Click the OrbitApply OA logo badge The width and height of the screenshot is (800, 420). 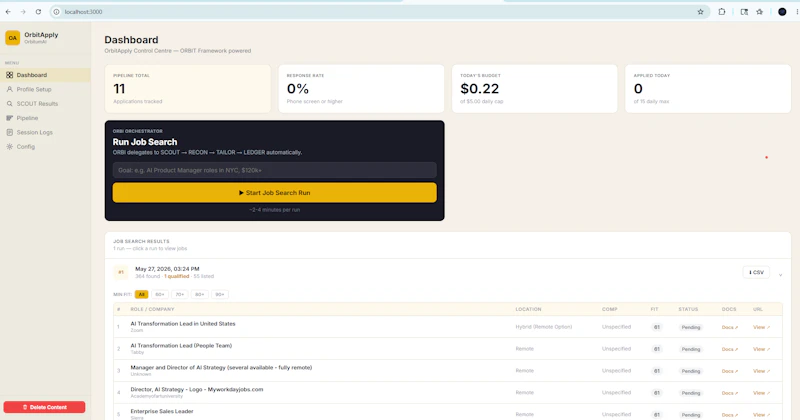(x=12, y=38)
